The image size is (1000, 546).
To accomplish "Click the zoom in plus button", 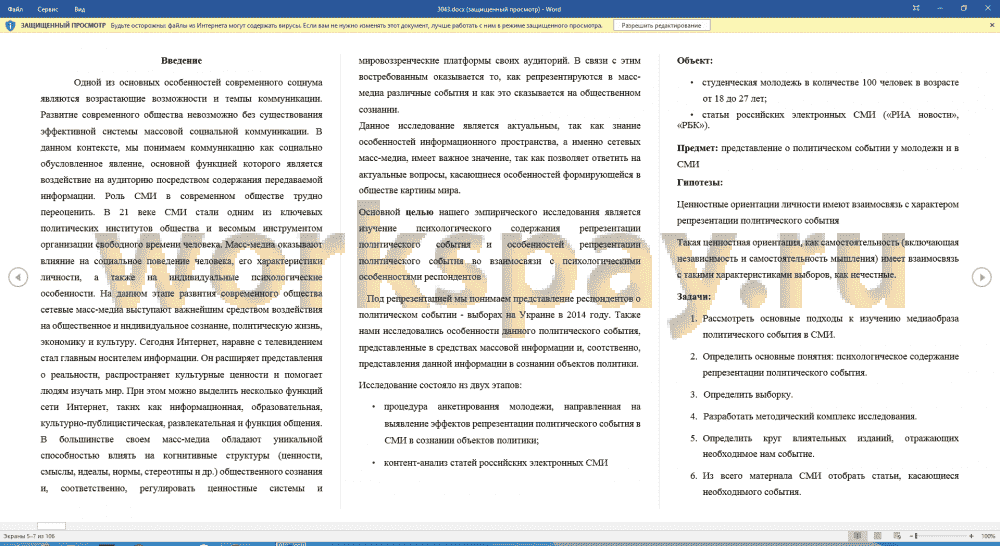I will (971, 536).
